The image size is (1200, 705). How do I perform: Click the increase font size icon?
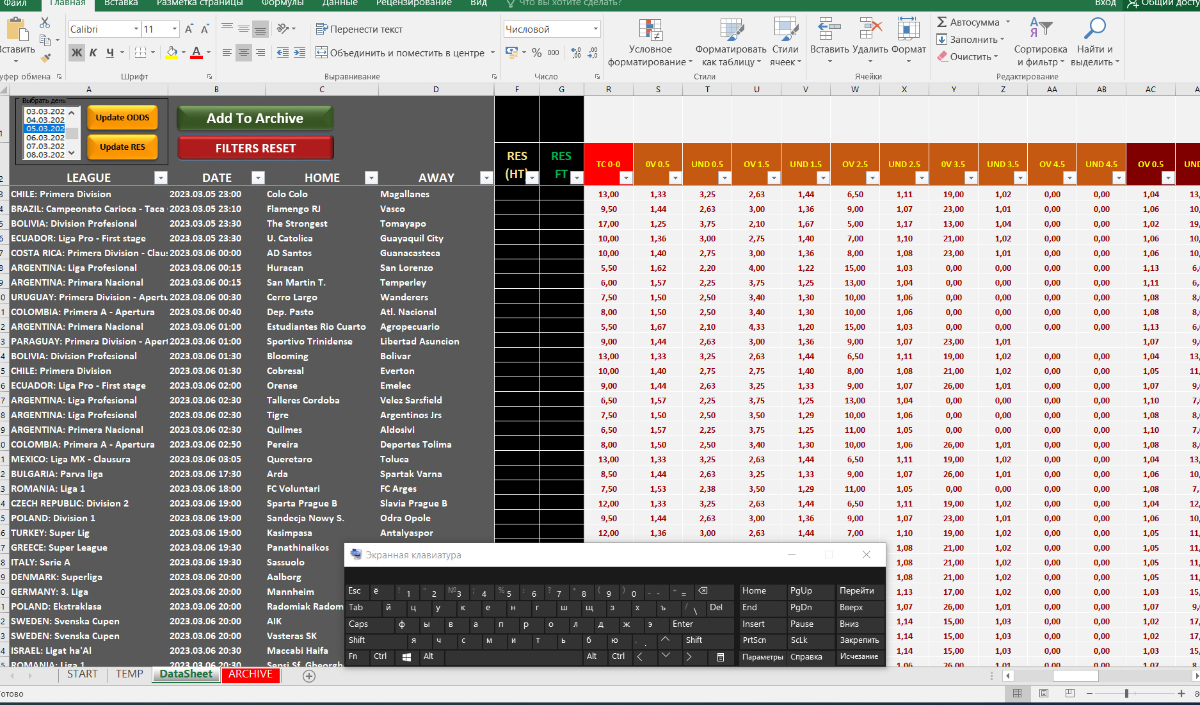[x=189, y=29]
